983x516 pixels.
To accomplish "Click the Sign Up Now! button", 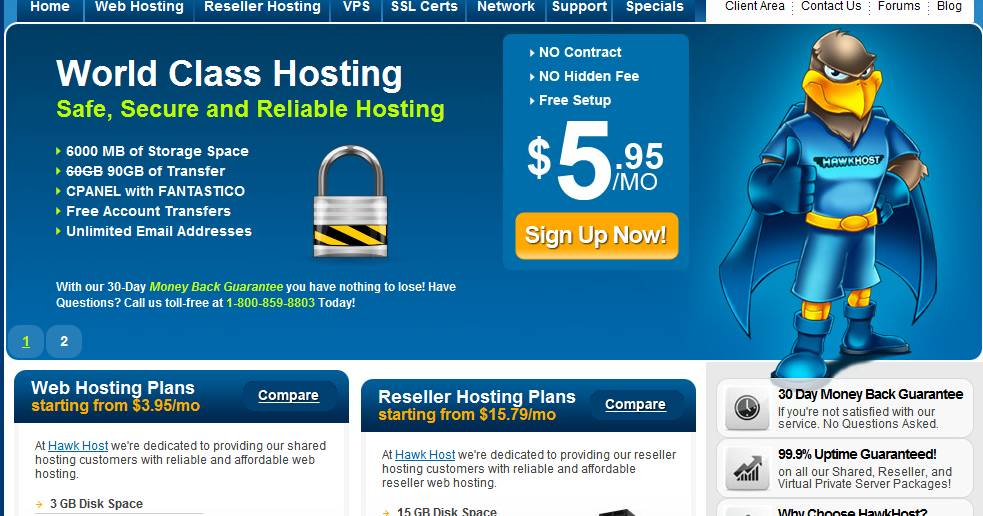I will tap(596, 236).
